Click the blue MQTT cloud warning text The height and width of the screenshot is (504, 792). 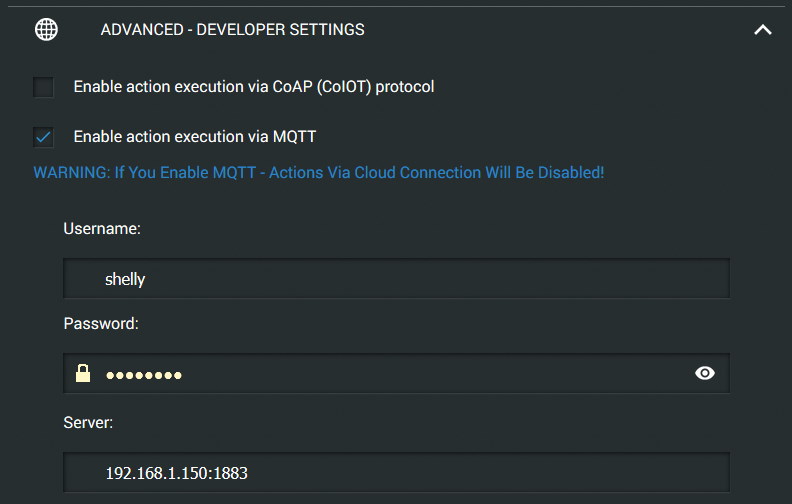pyautogui.click(x=318, y=172)
